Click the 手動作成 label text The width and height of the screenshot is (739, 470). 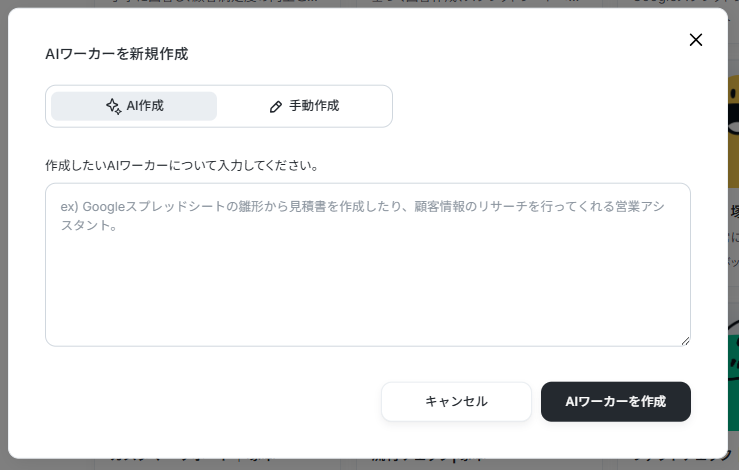[314, 106]
